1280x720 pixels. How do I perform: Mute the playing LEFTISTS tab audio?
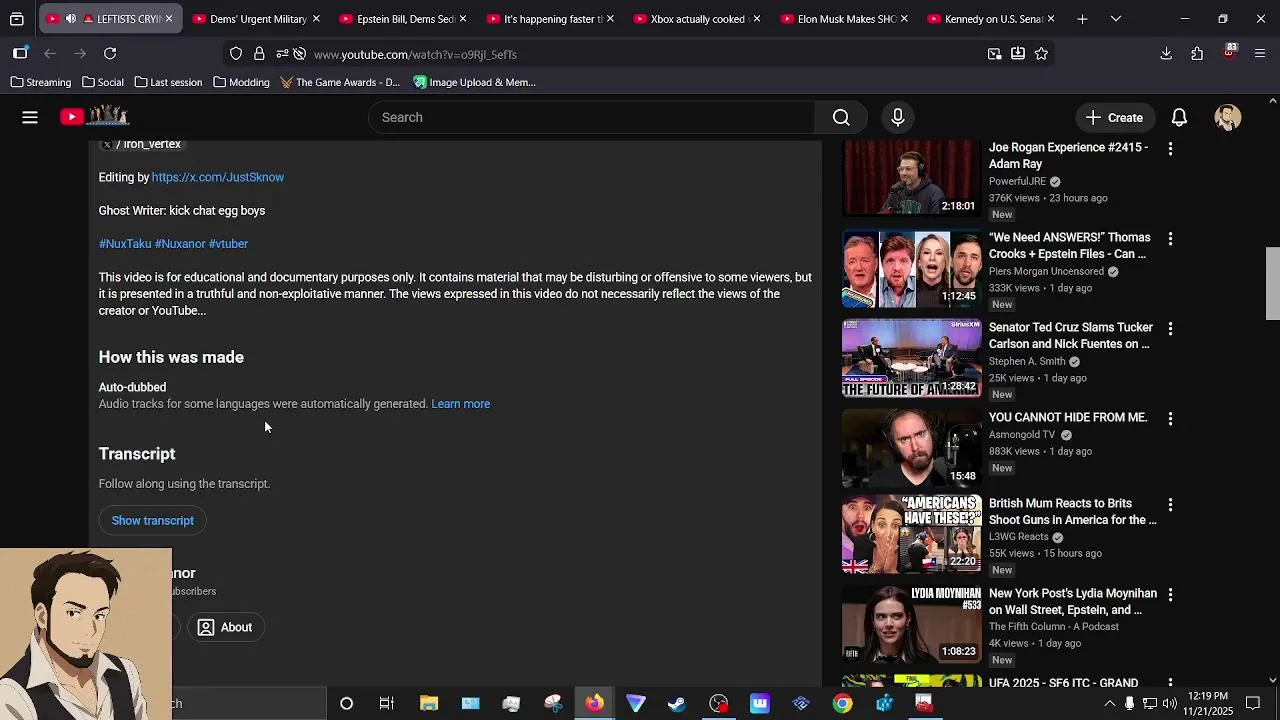point(71,18)
